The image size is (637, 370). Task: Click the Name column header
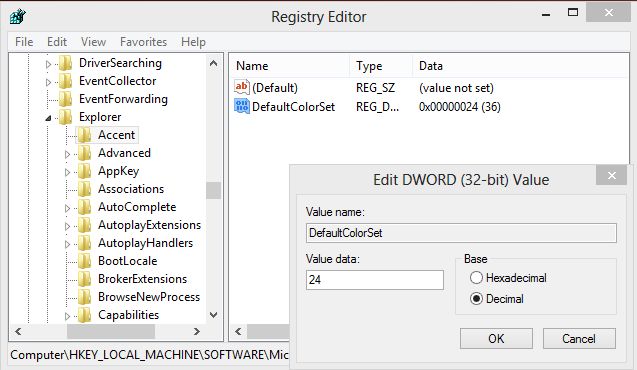click(x=290, y=66)
